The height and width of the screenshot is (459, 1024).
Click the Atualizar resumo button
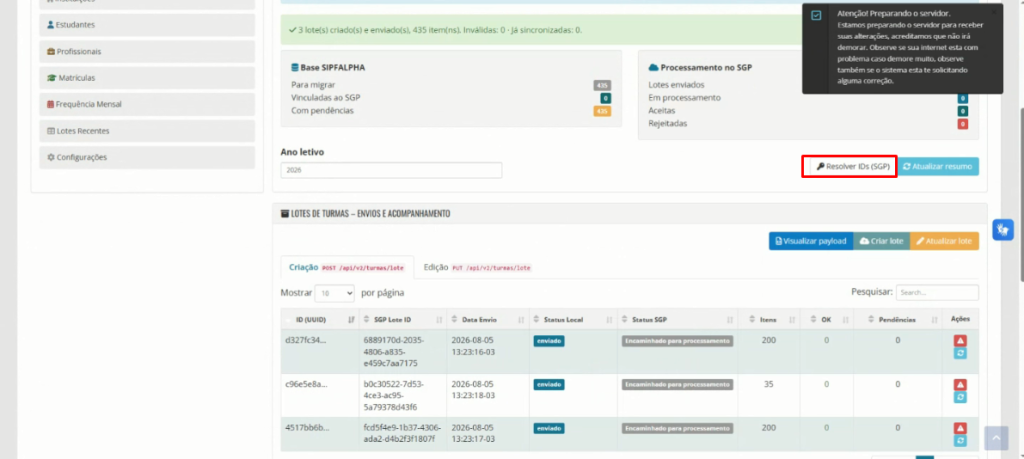[938, 166]
